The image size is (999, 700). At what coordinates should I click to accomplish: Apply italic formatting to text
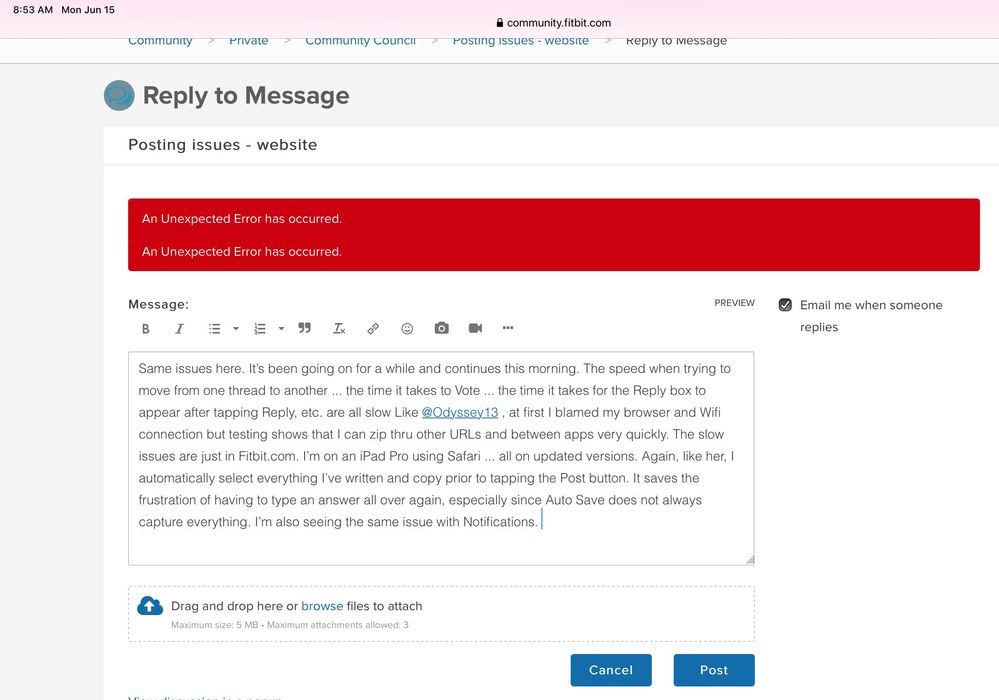click(x=180, y=329)
